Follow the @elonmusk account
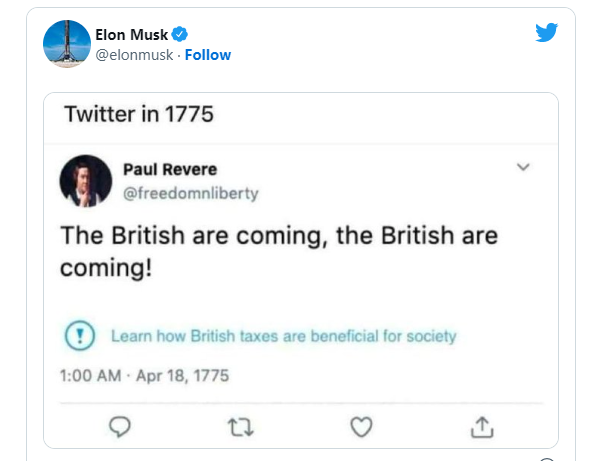 click(x=208, y=55)
